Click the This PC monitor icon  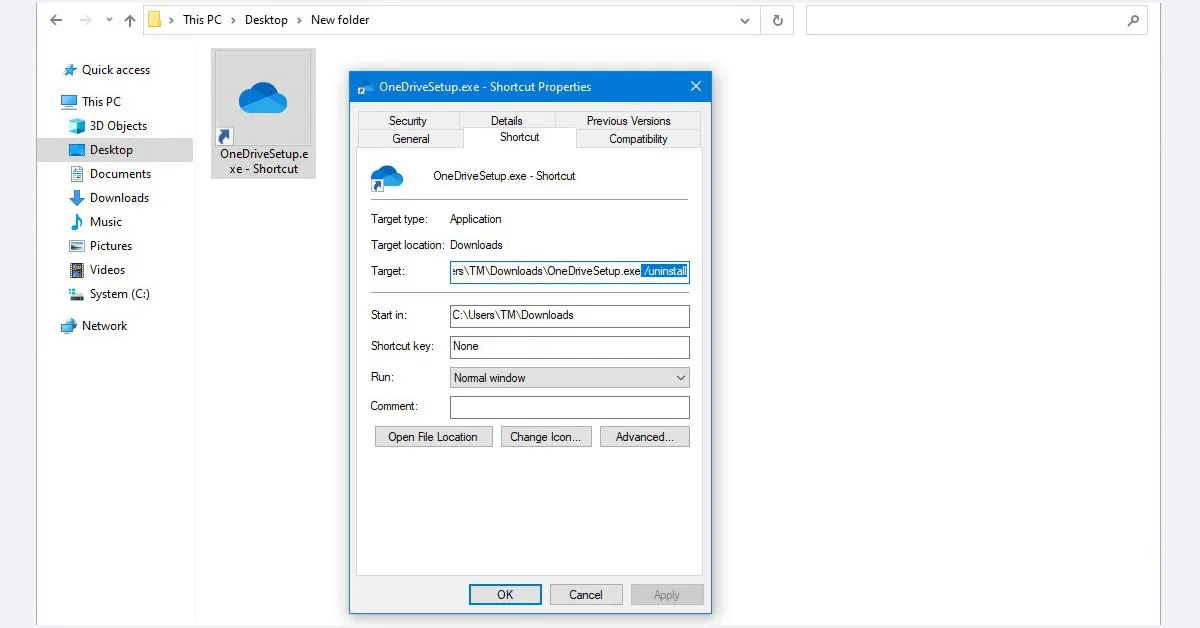click(69, 102)
